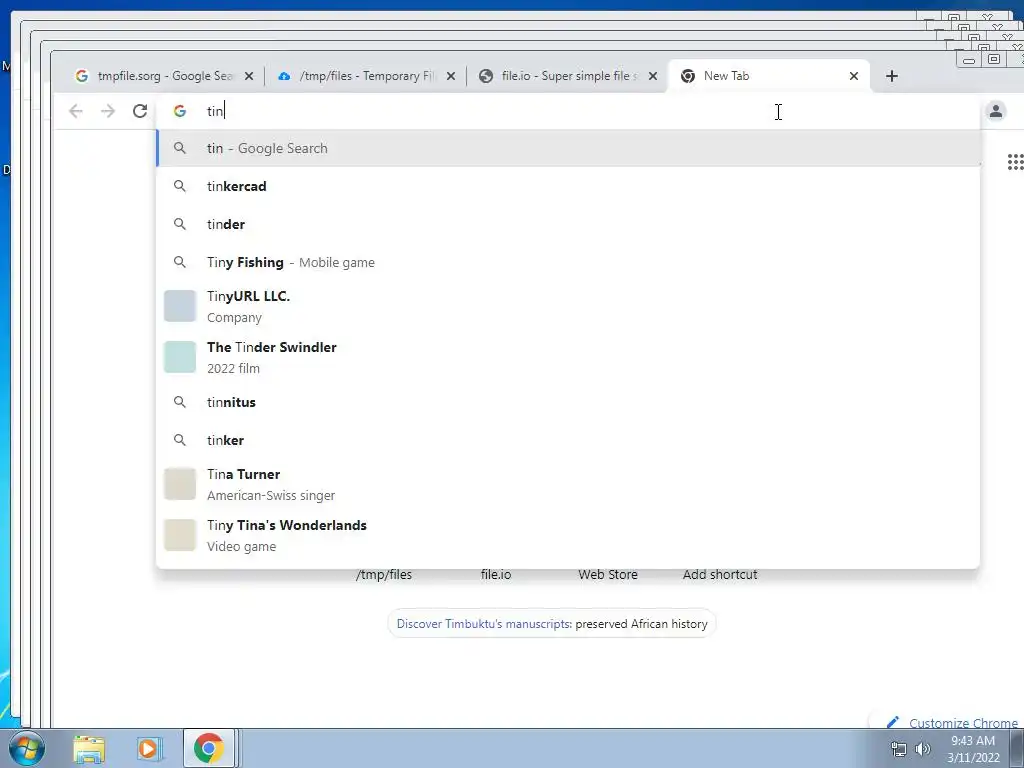Choose the tinnitus suggestion
The width and height of the screenshot is (1024, 768).
click(568, 402)
